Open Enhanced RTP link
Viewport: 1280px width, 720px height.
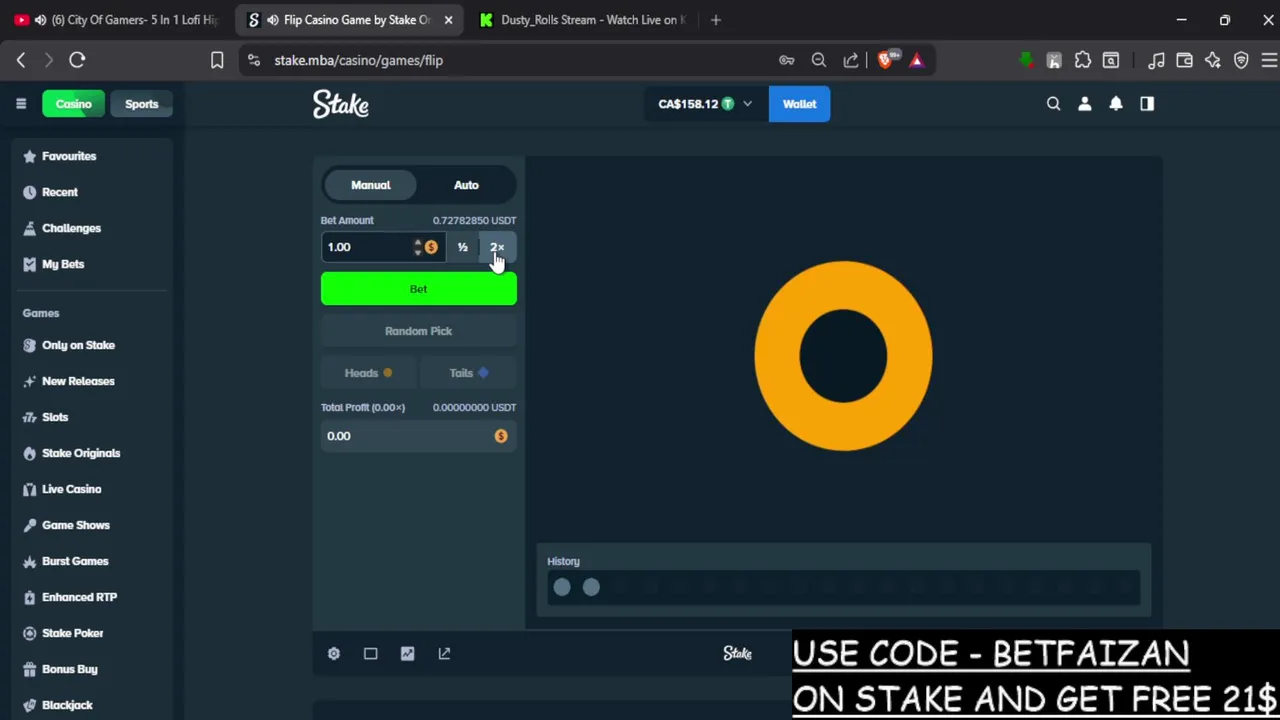[x=79, y=597]
